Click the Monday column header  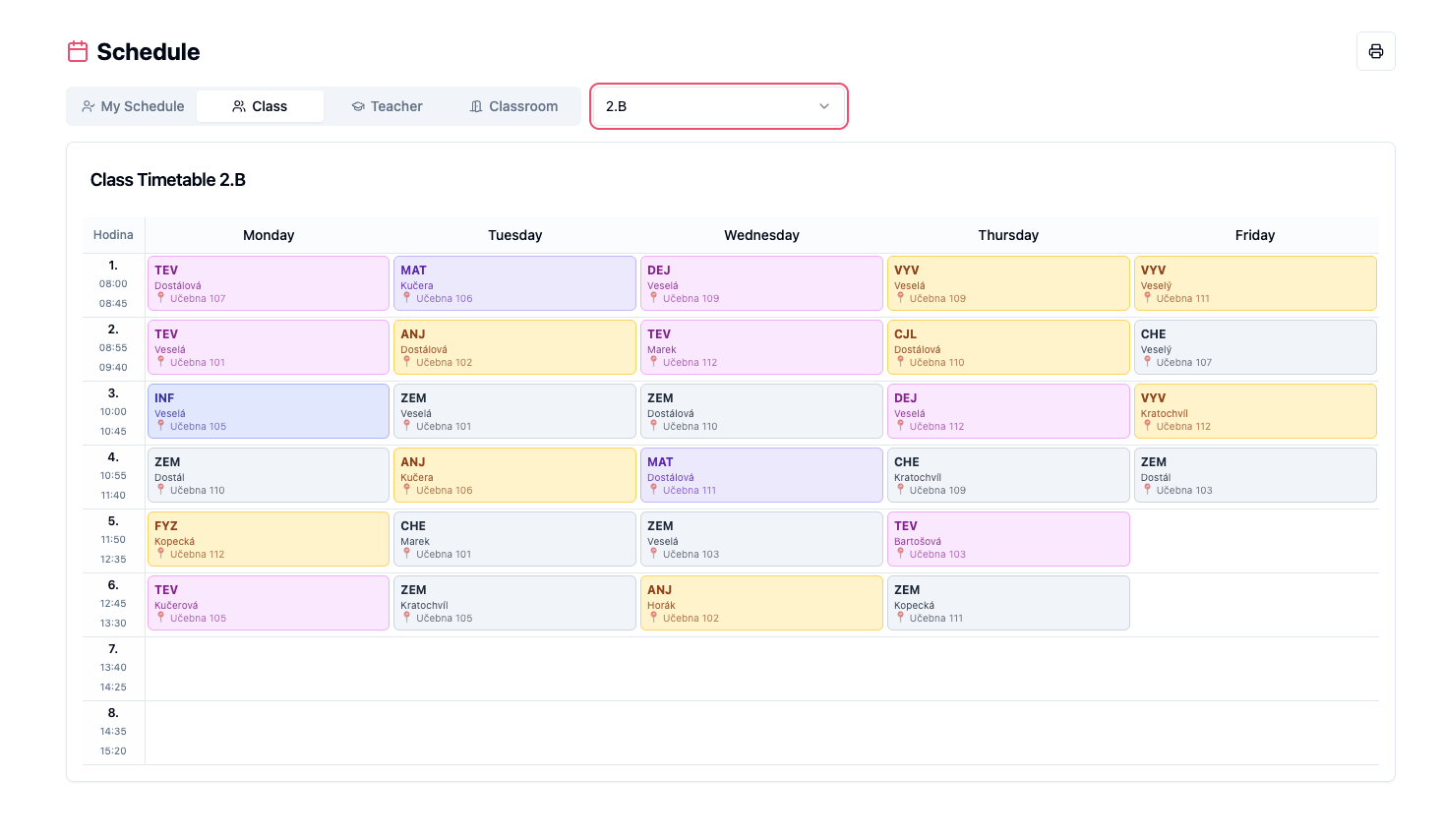click(269, 235)
